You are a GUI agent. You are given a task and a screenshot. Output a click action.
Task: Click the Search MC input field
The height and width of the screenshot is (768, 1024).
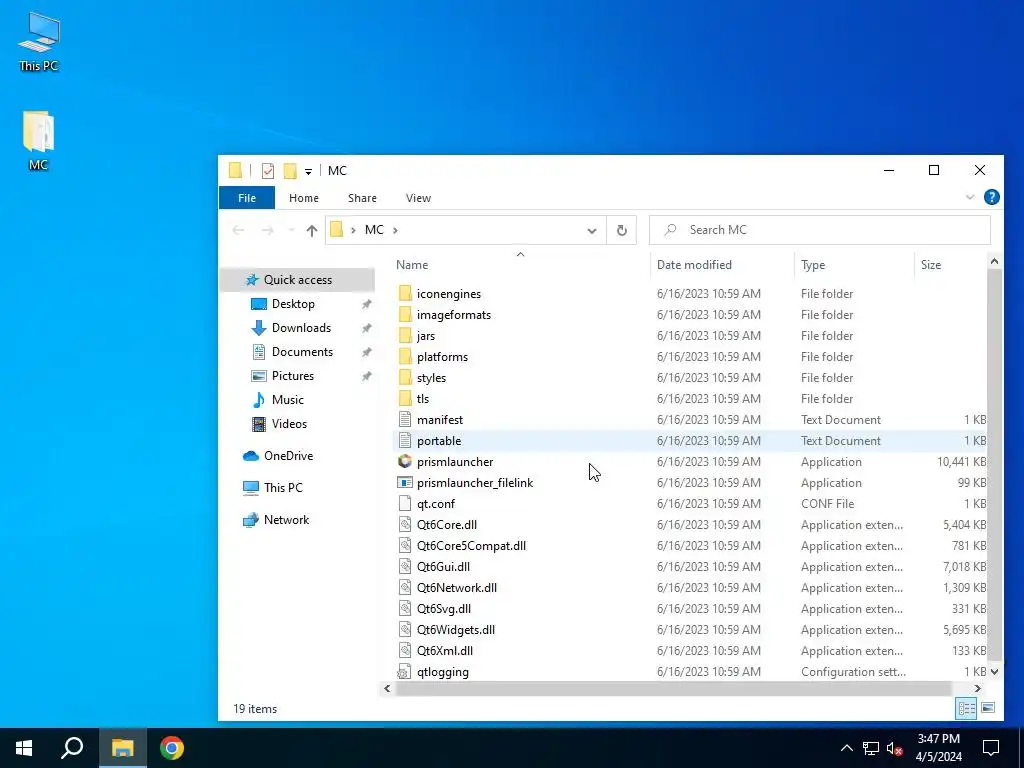point(820,230)
